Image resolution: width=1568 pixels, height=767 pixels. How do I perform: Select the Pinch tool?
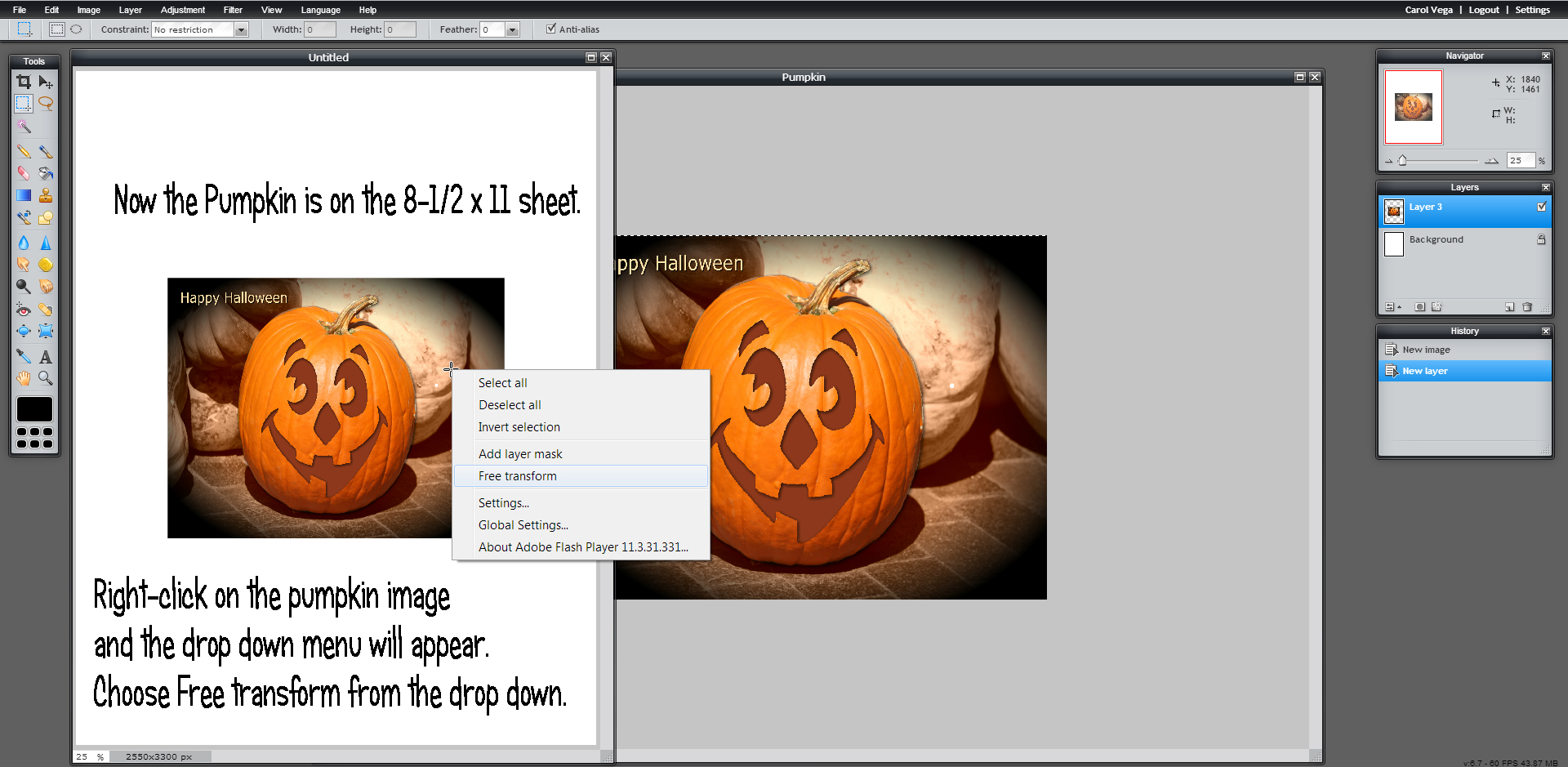pyautogui.click(x=46, y=331)
